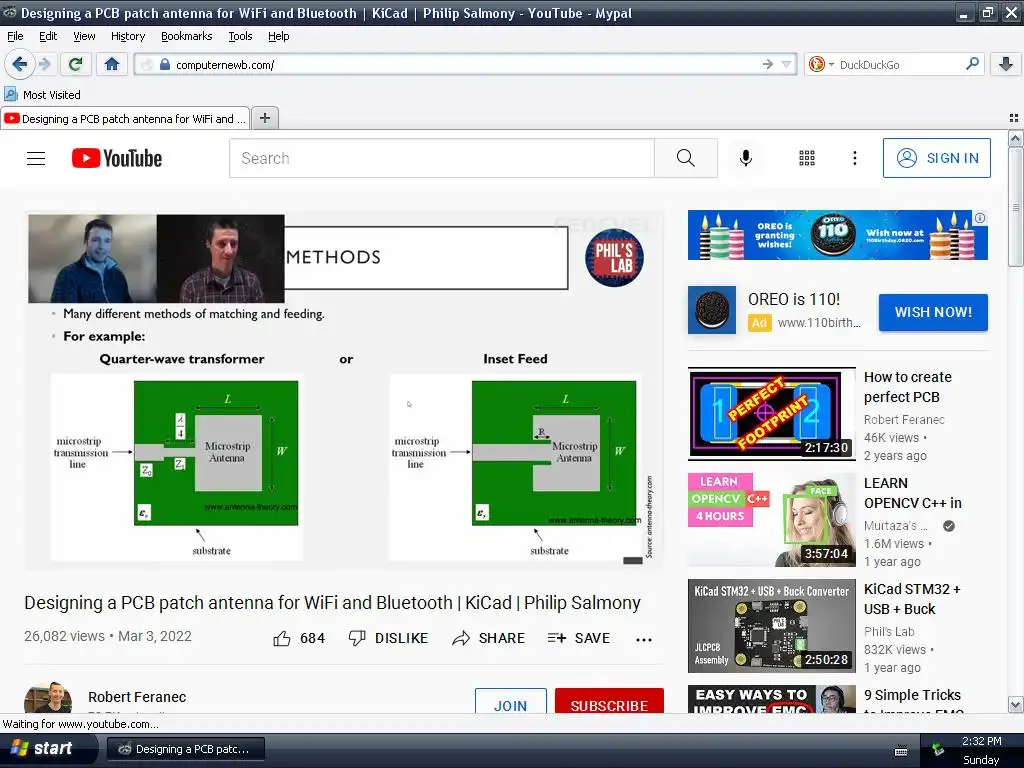1024x768 pixels.
Task: Open the History menu
Action: [x=127, y=36]
